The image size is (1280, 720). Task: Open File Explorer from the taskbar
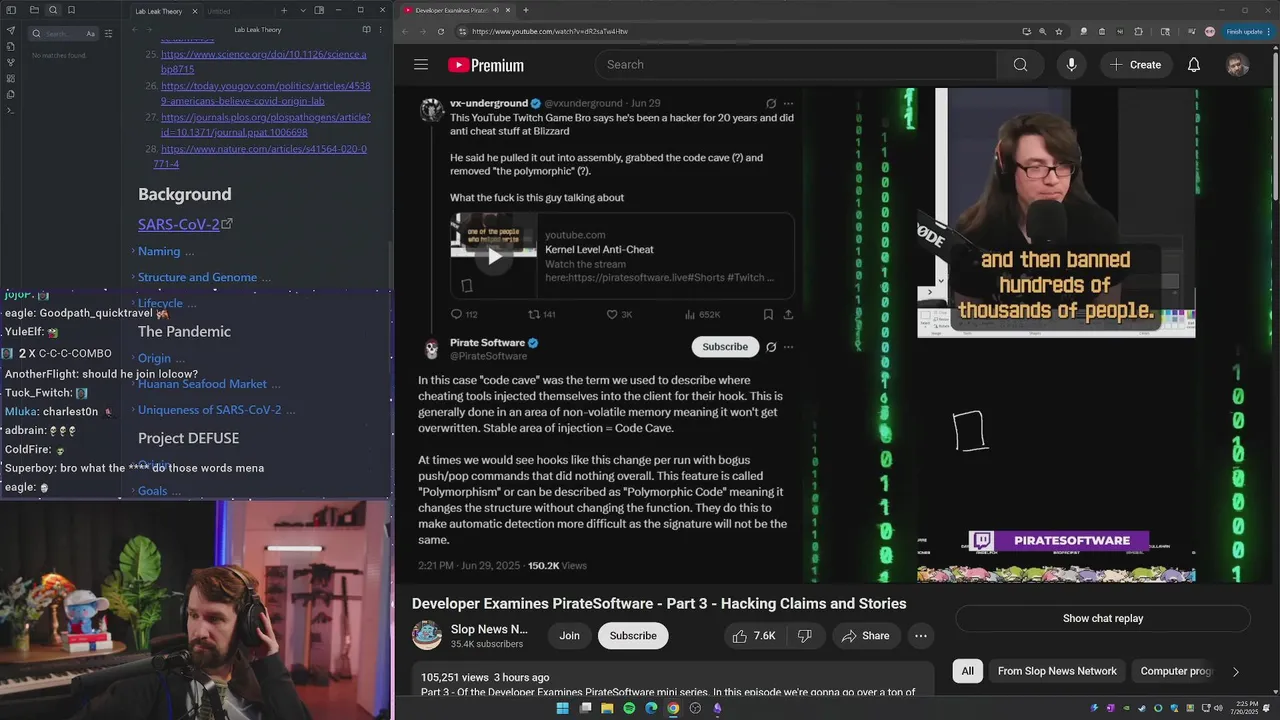pyautogui.click(x=607, y=708)
